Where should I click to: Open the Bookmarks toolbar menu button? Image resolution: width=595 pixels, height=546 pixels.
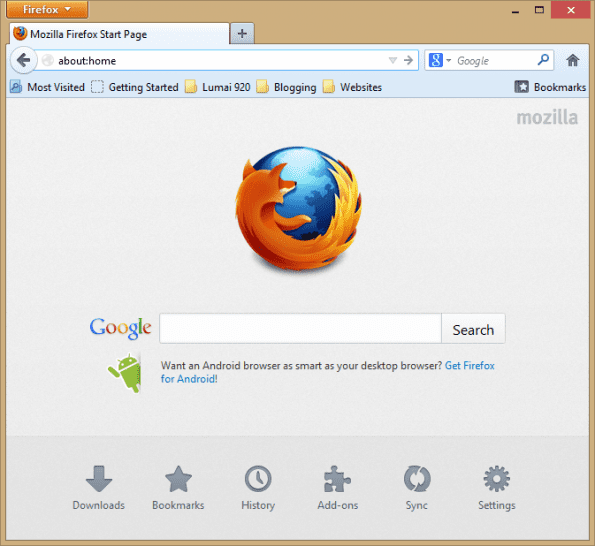point(550,87)
